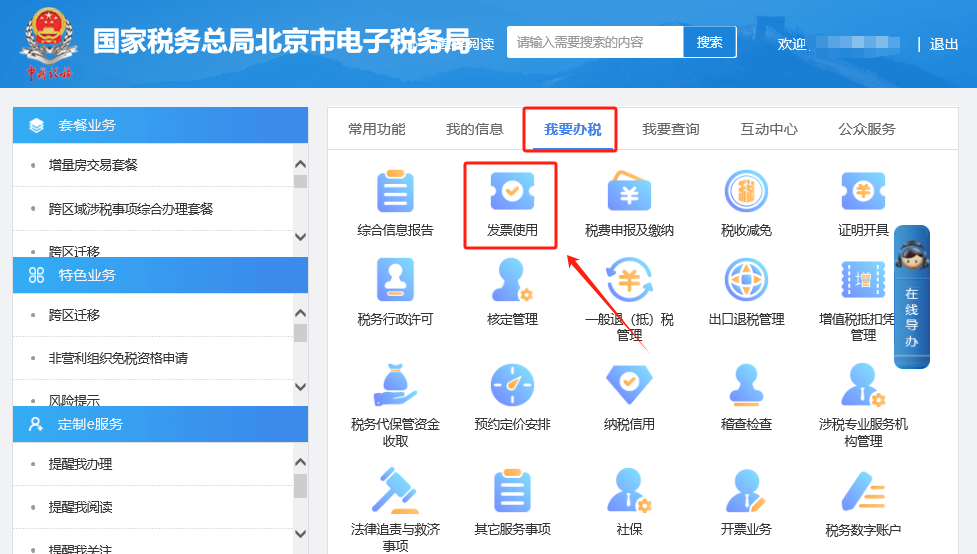The width and height of the screenshot is (977, 554).
Task: Click the 搜索 search button
Action: click(x=710, y=42)
